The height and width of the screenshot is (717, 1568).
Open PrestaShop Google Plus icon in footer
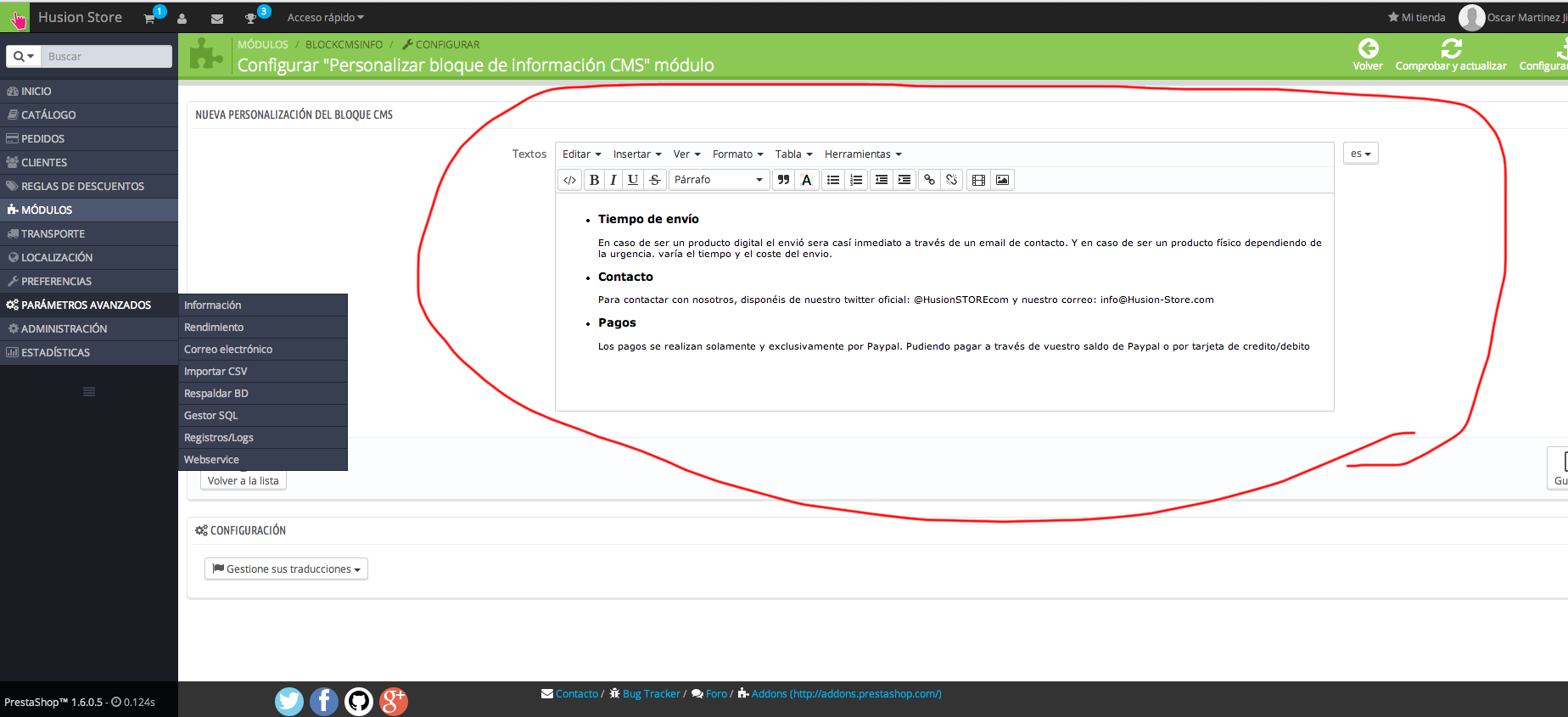394,701
